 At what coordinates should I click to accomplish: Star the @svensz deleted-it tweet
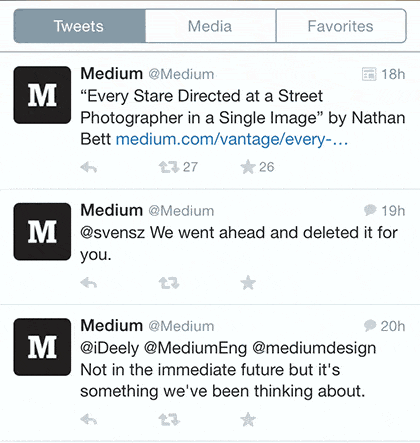point(248,283)
